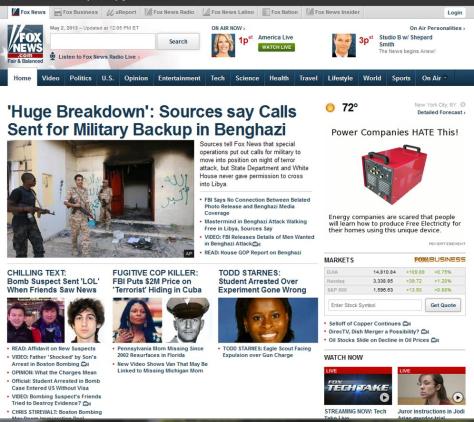Open America Live host thumbnail
474x422 pixels.
click(223, 45)
